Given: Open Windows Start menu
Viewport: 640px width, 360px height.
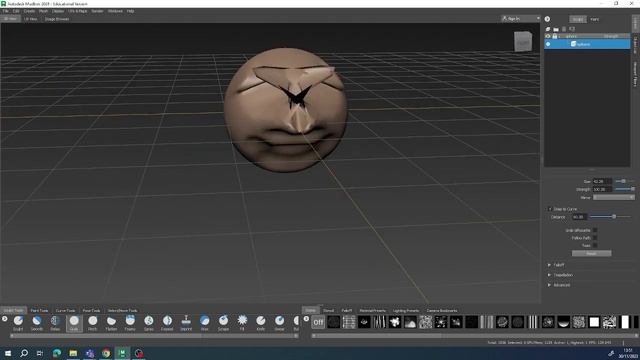Looking at the screenshot, I should point(8,353).
